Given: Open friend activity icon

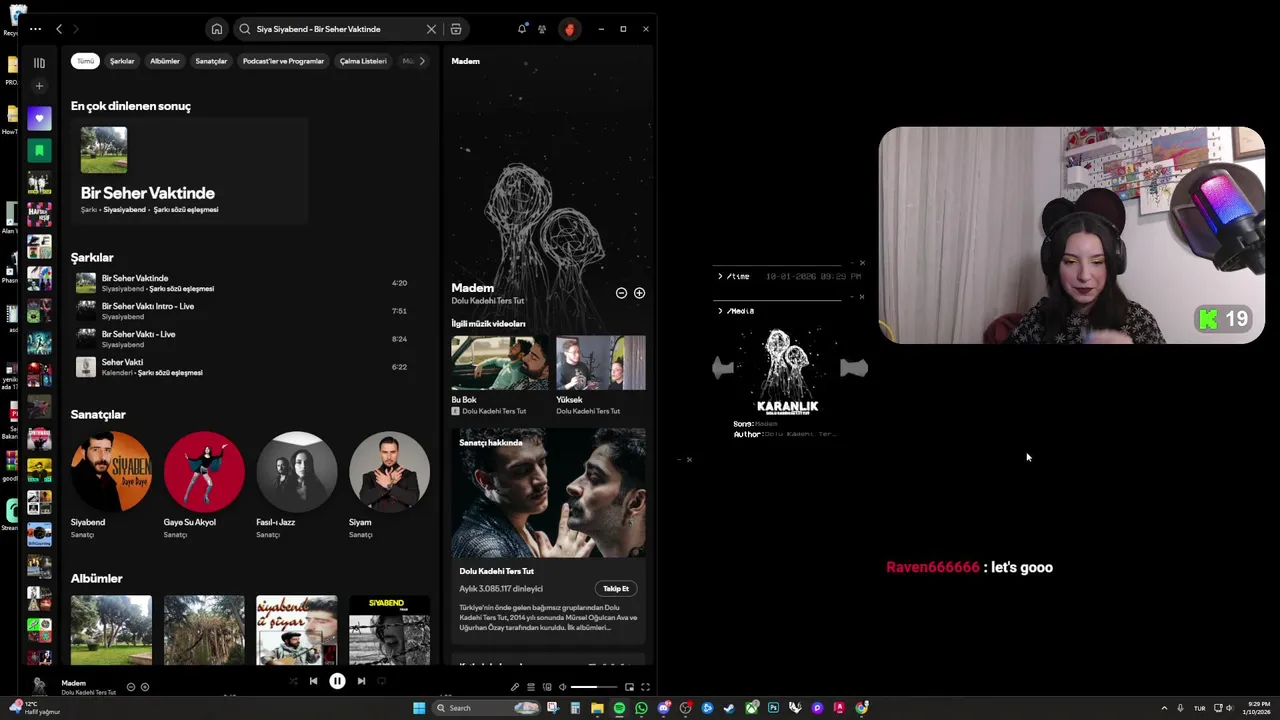Looking at the screenshot, I should 542,29.
